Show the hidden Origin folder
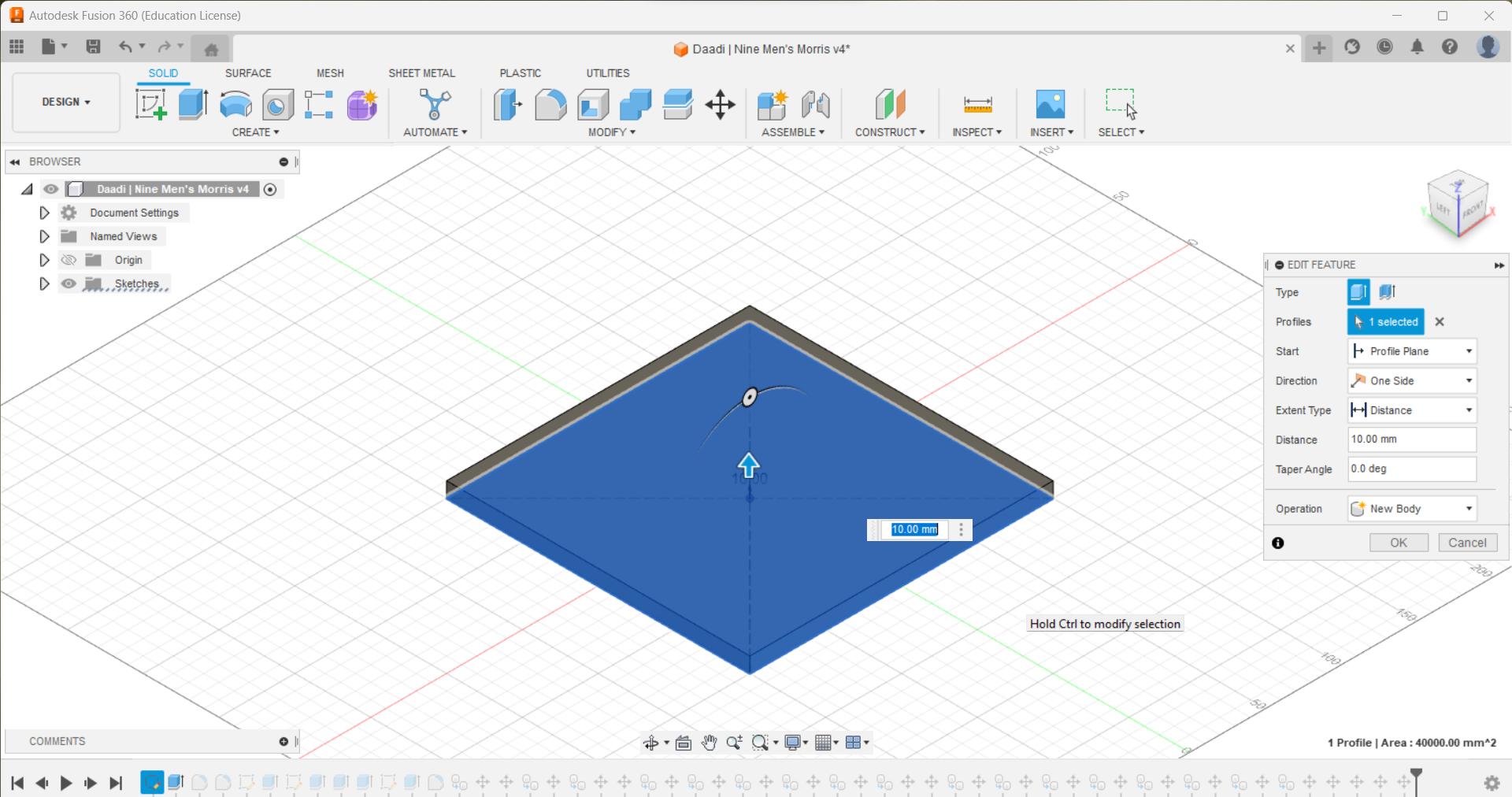The image size is (1512, 797). [69, 260]
